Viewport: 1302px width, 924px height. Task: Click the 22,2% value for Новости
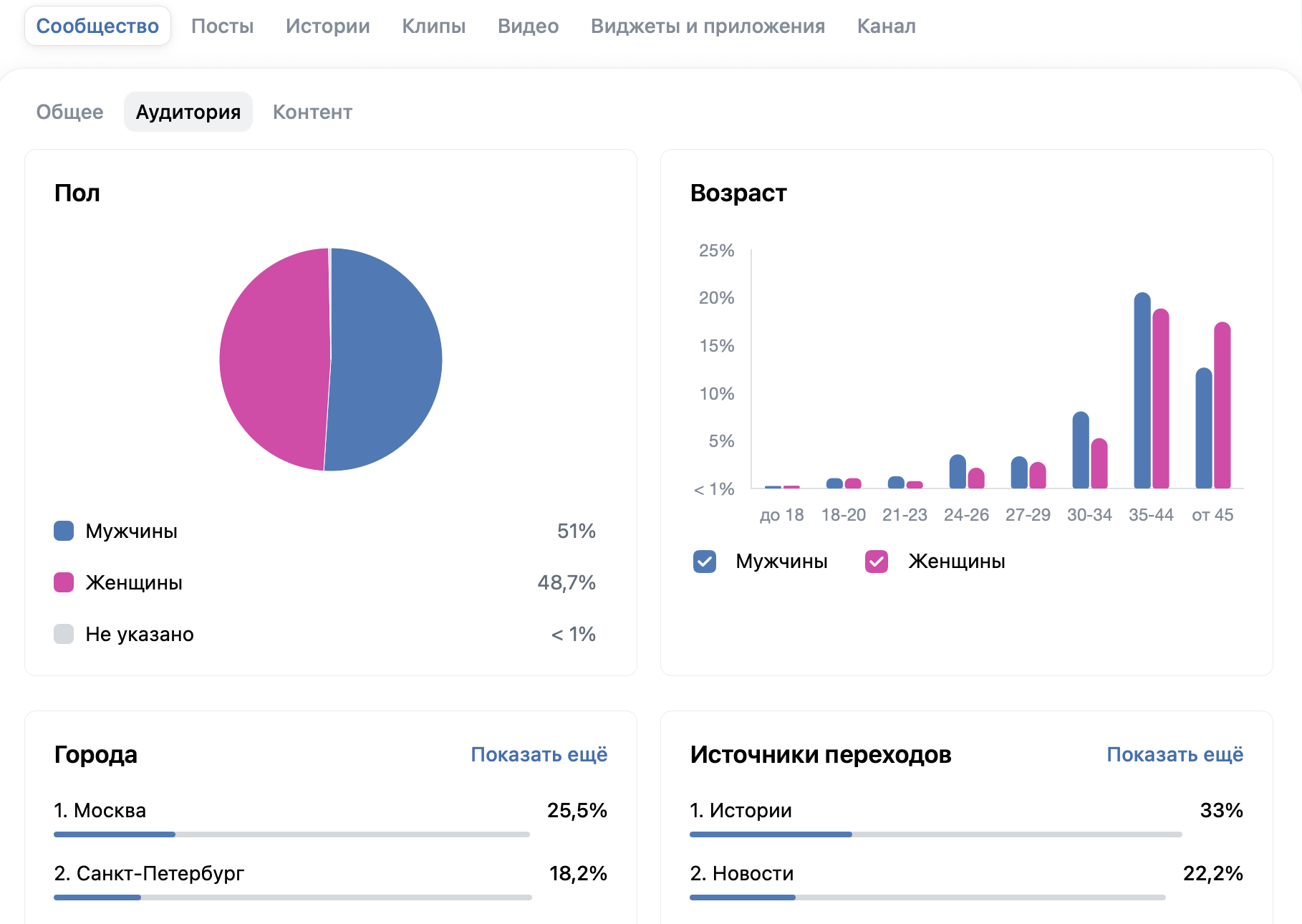coord(1212,873)
